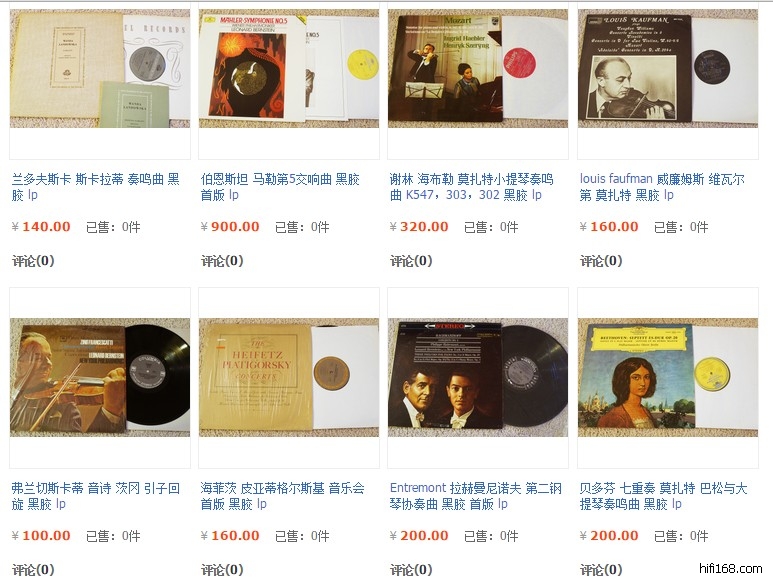773x583 pixels.
Task: Open the Francescatti Bernstein Columbia album image
Action: [100, 377]
